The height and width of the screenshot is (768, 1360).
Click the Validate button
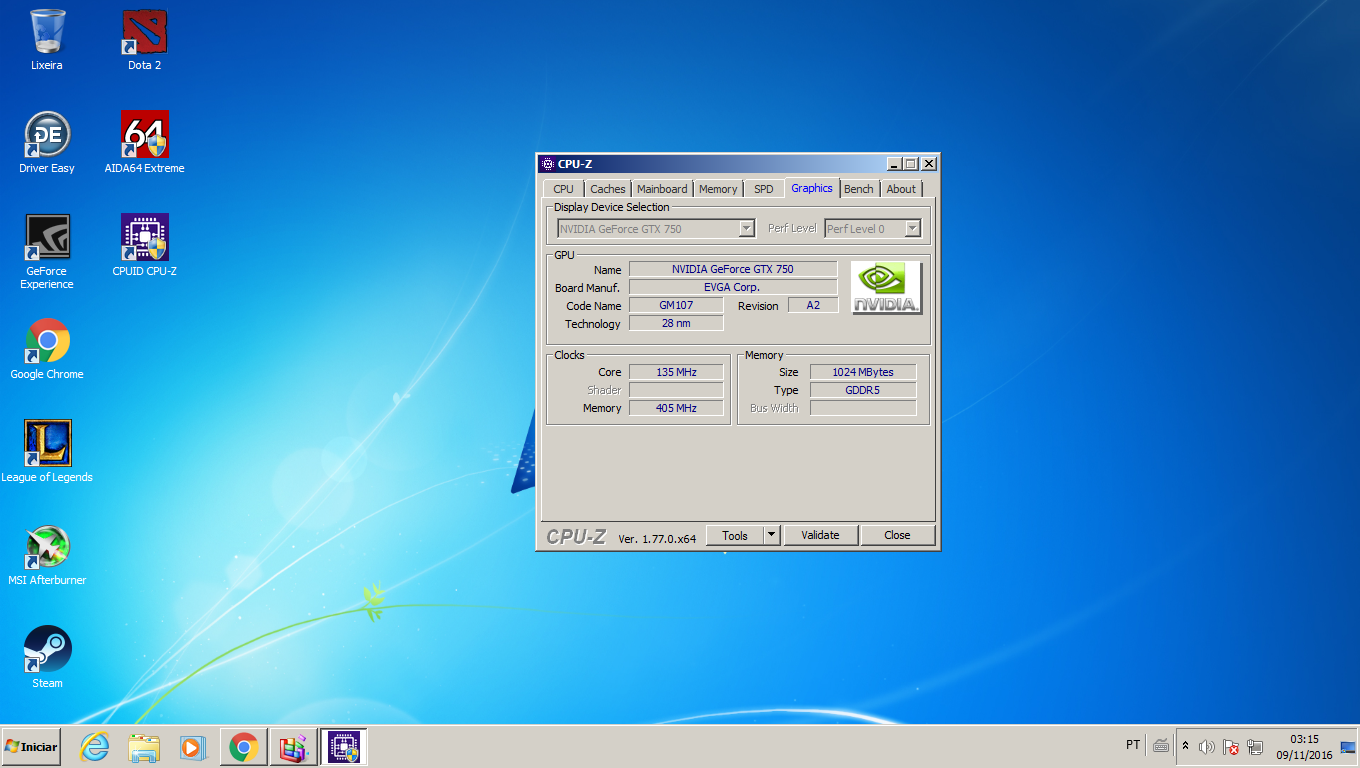[x=820, y=535]
